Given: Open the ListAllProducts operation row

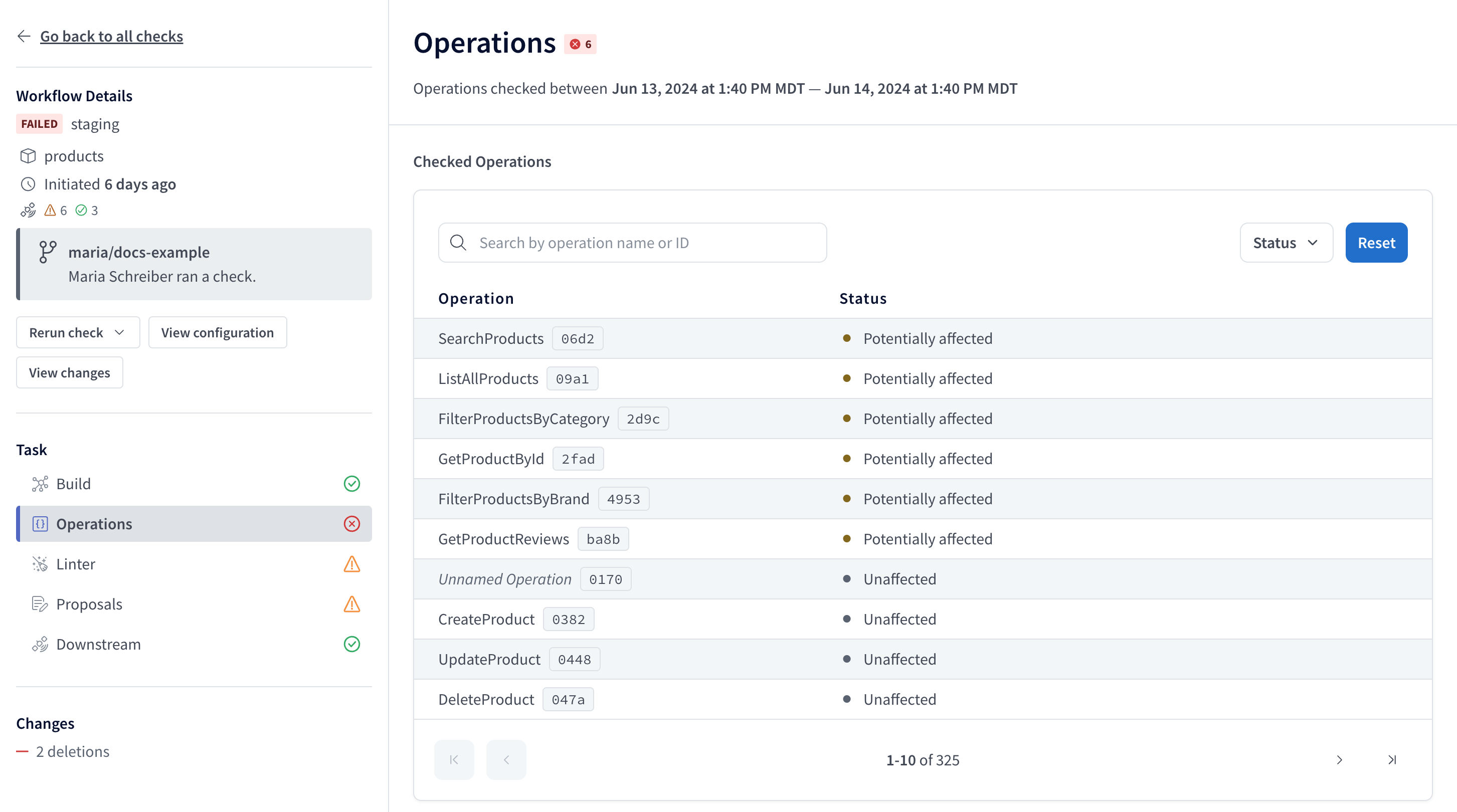Looking at the screenshot, I should 923,379.
